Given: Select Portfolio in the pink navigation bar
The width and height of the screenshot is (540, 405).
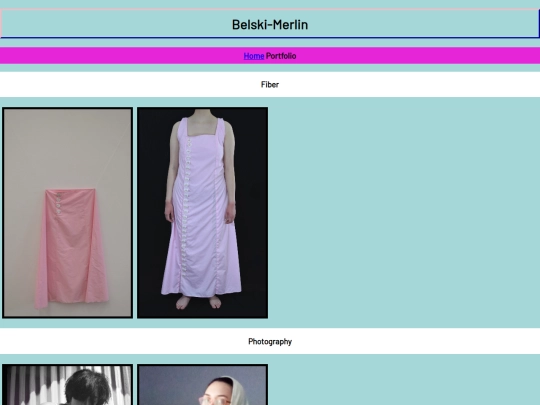Looking at the screenshot, I should 281,56.
